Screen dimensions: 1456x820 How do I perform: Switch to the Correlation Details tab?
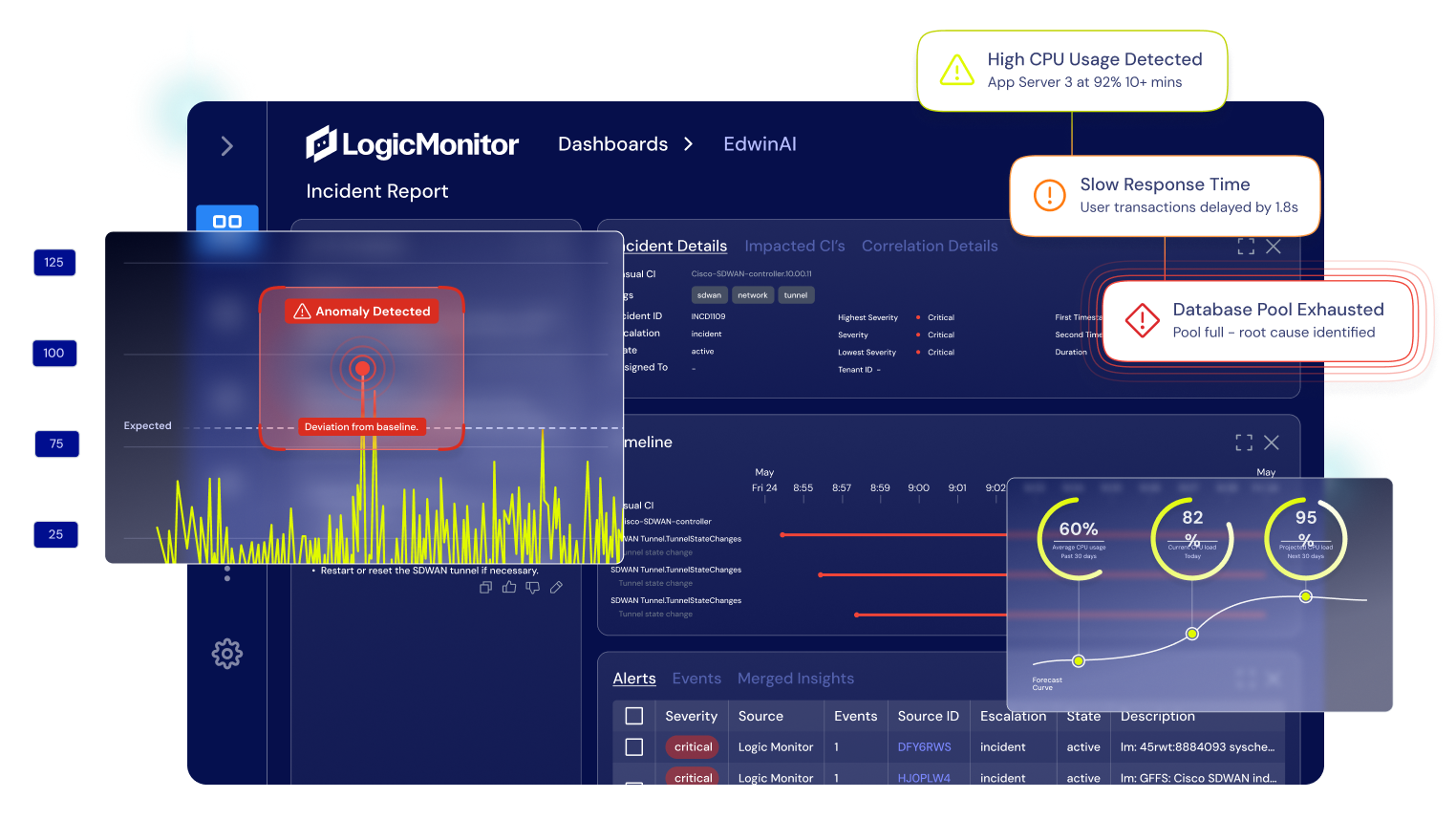[x=929, y=246]
